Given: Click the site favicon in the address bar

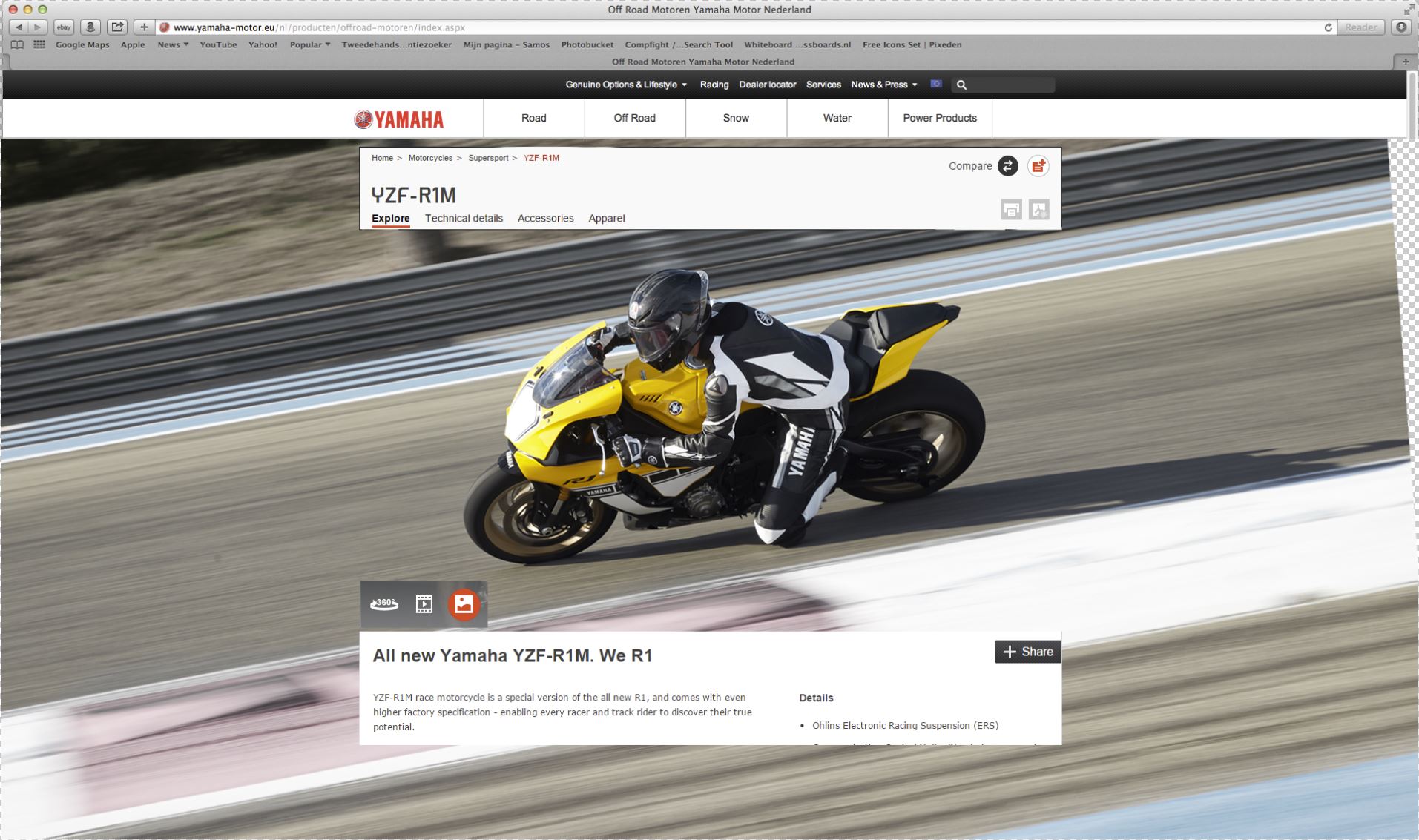Looking at the screenshot, I should [165, 27].
